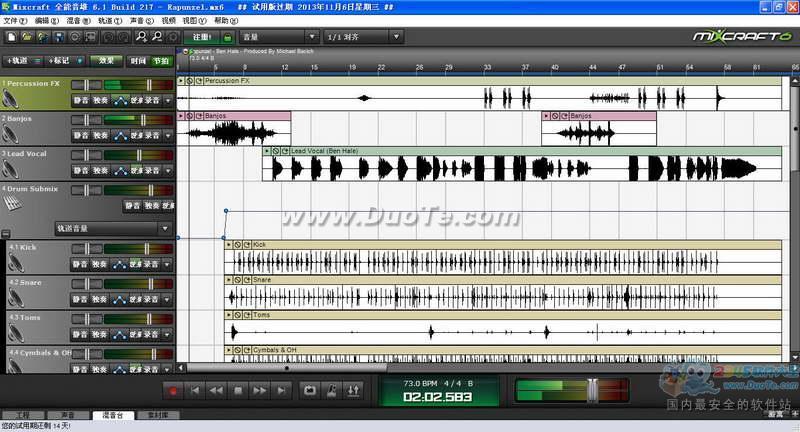800x432 pixels.
Task: Click the Redo icon in toolbar
Action: tap(124, 37)
